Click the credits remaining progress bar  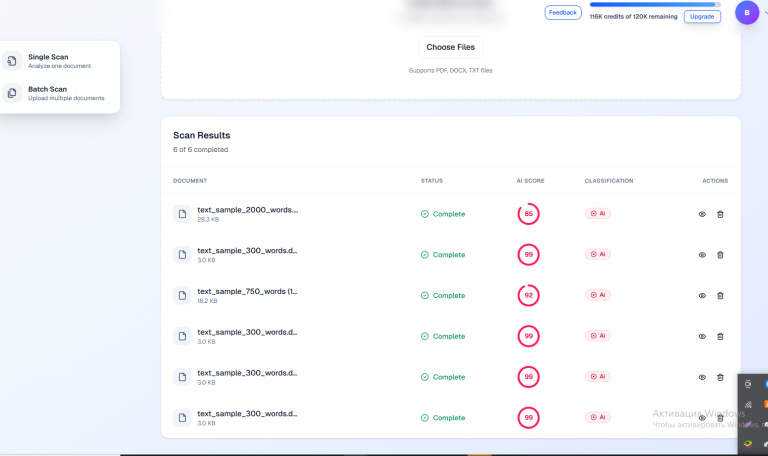coord(655,4)
